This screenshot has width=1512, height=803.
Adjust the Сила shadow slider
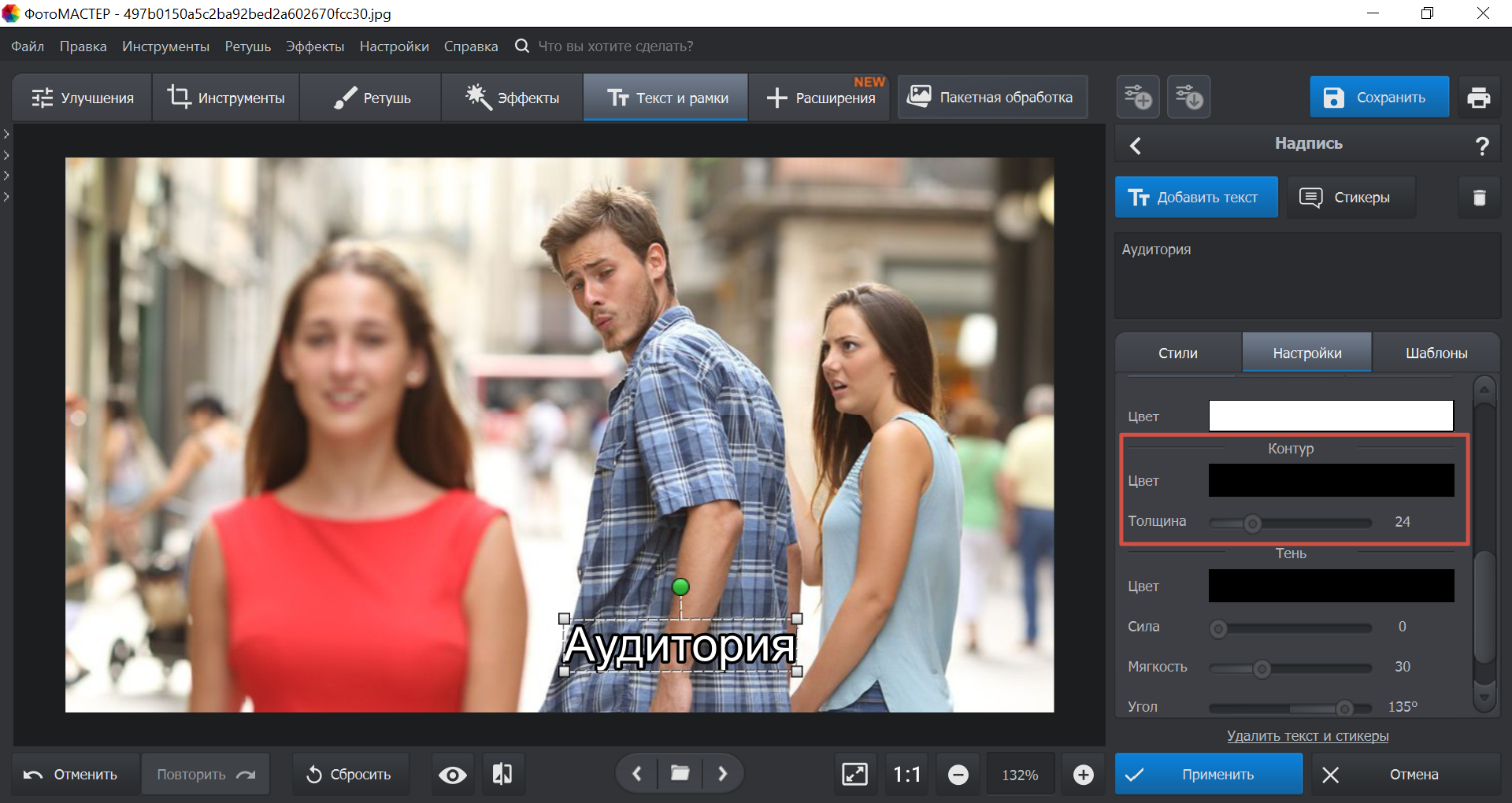click(1218, 628)
